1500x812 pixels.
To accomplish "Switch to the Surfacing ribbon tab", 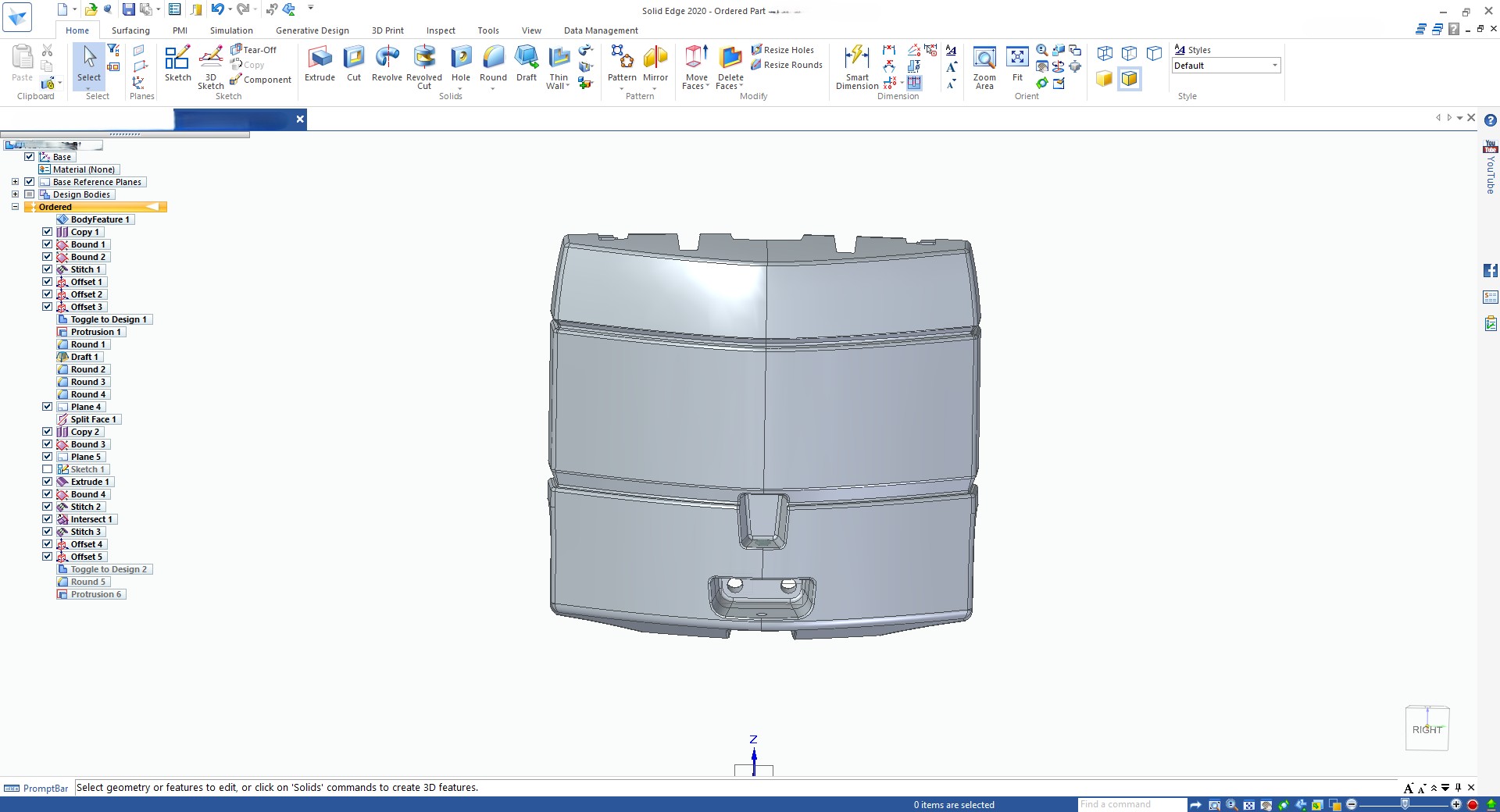I will click(130, 30).
